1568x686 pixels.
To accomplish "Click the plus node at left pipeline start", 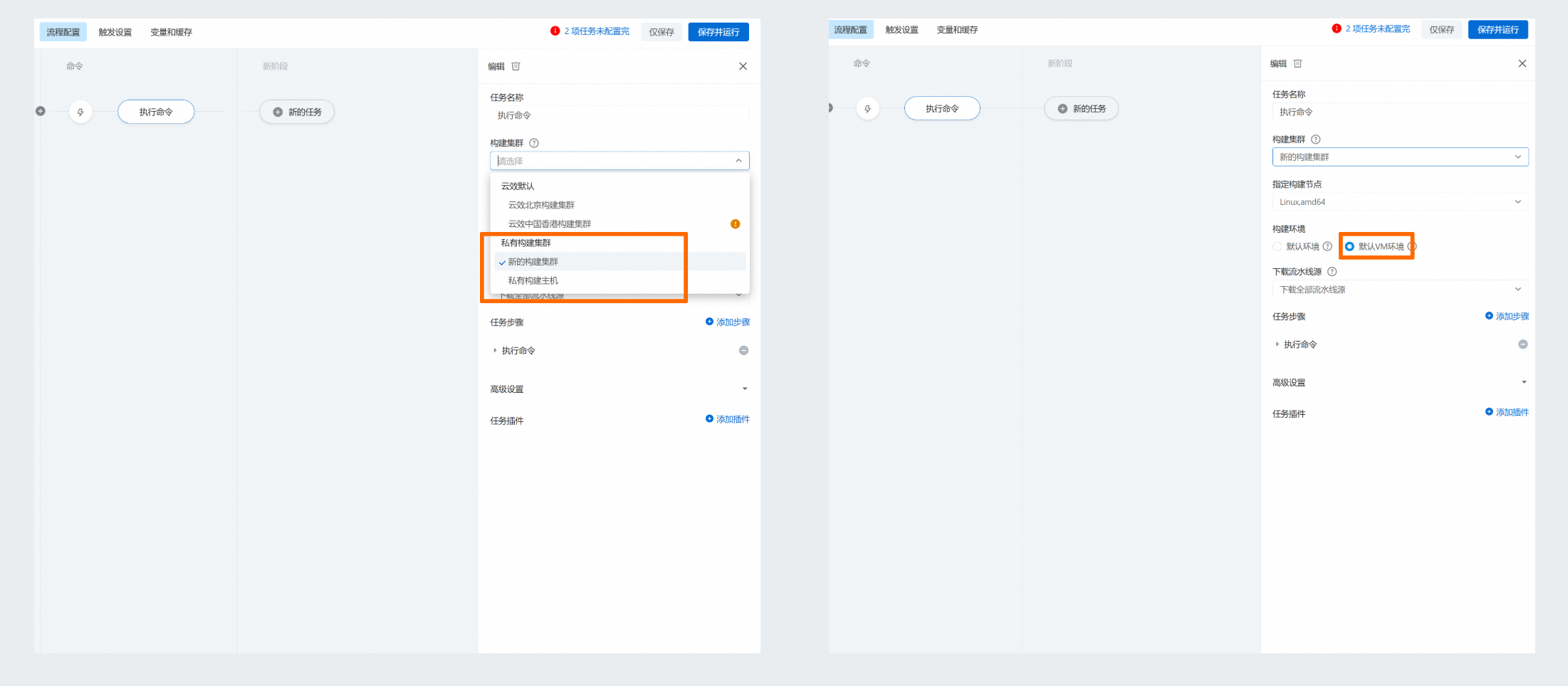I will (x=41, y=111).
